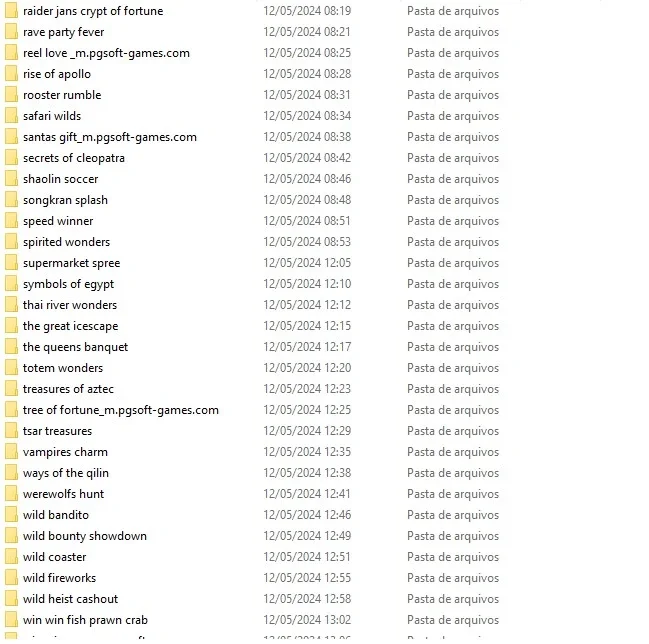
Task: Select the ways of the qilin folder icon
Action: point(11,473)
